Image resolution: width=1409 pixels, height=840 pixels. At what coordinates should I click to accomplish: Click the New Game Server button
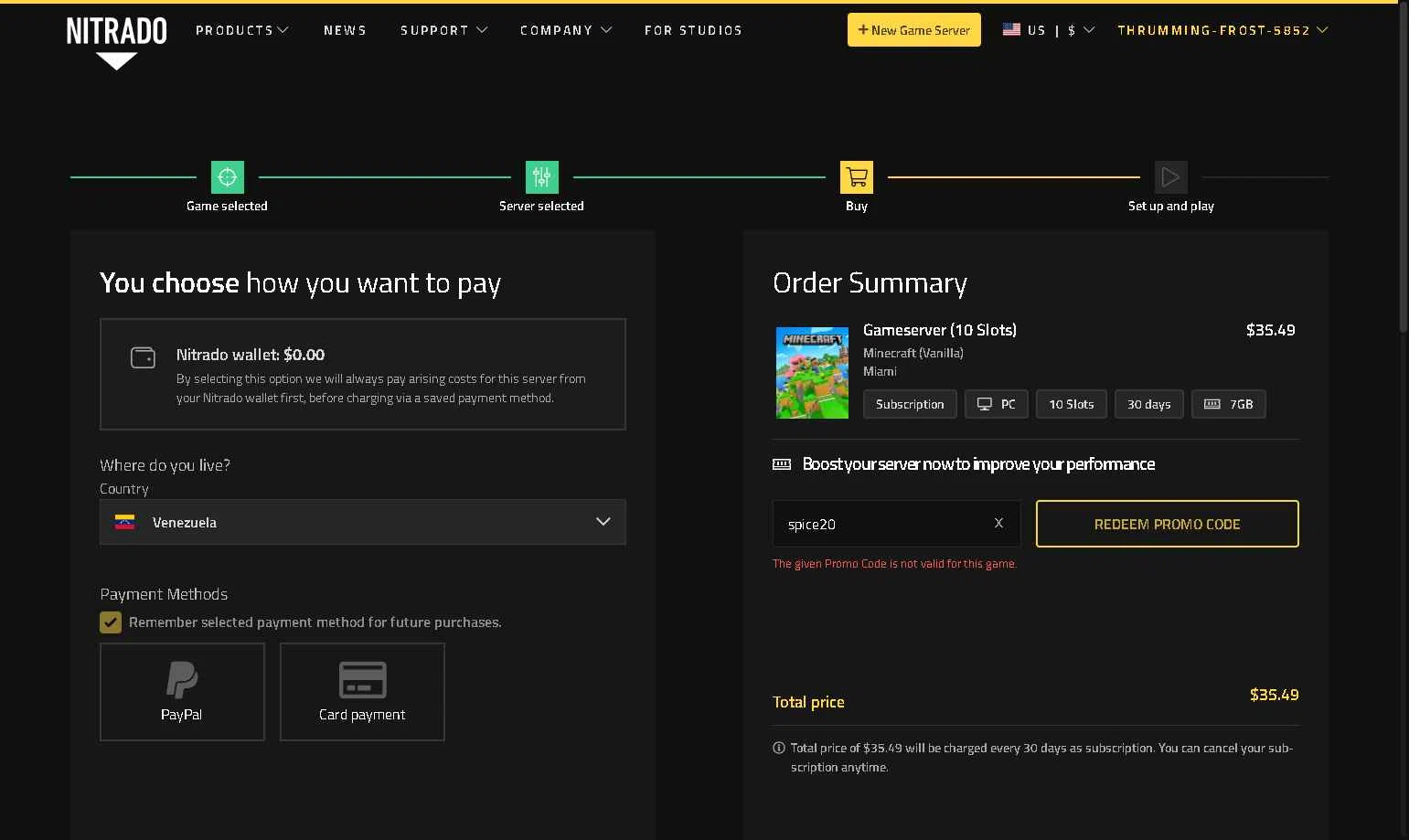click(x=914, y=29)
